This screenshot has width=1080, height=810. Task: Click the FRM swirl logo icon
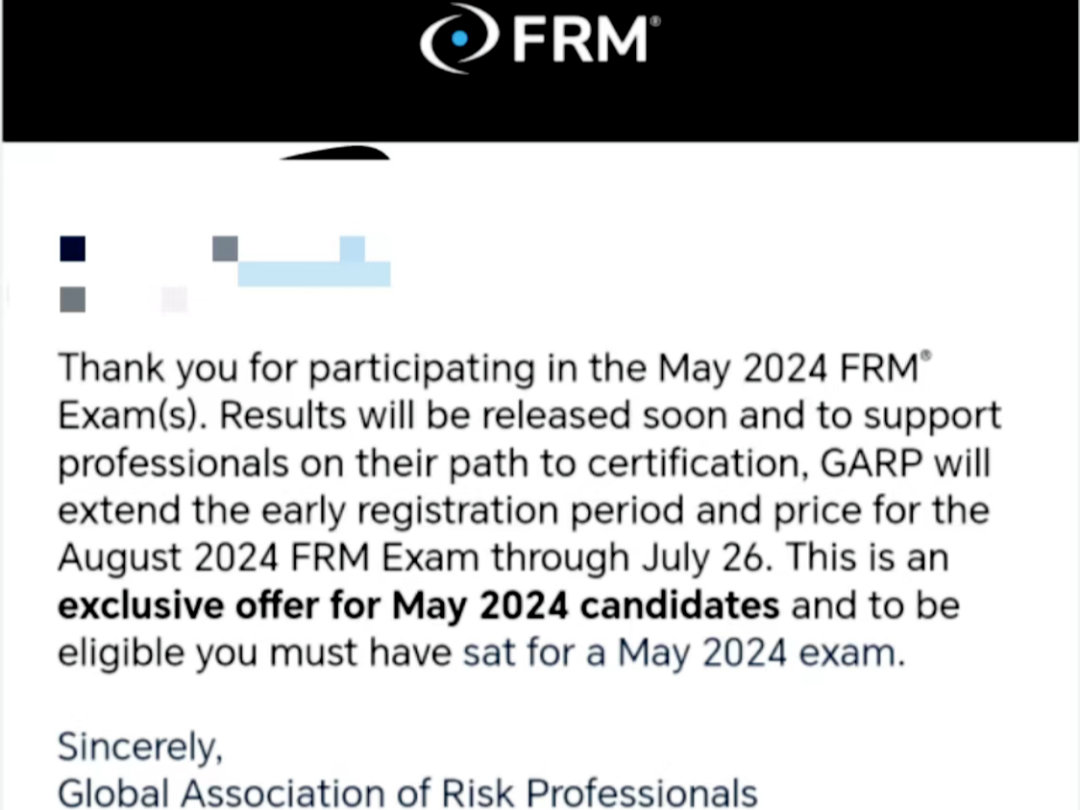point(459,39)
